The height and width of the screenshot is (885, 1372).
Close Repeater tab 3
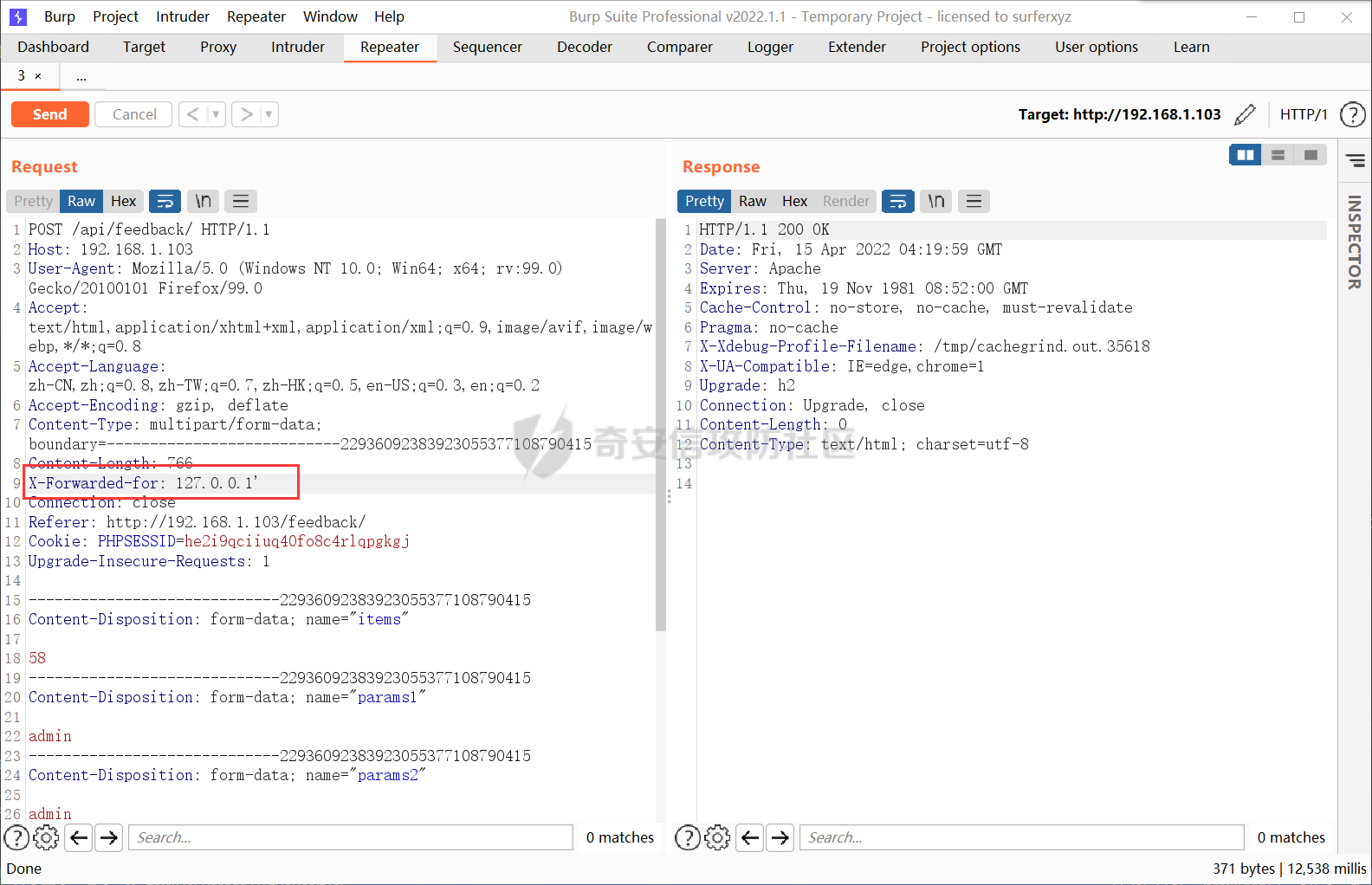click(38, 76)
